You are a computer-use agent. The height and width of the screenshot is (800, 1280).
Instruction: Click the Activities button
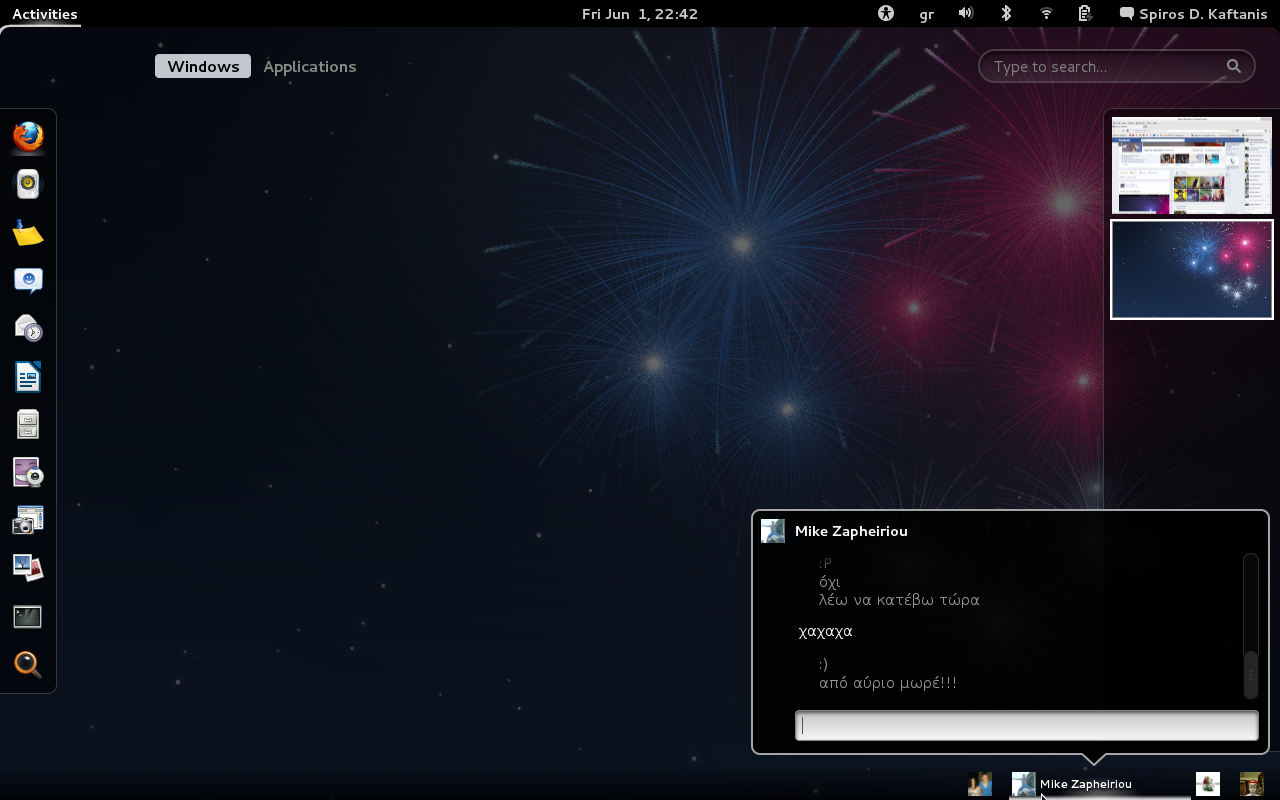[x=45, y=14]
